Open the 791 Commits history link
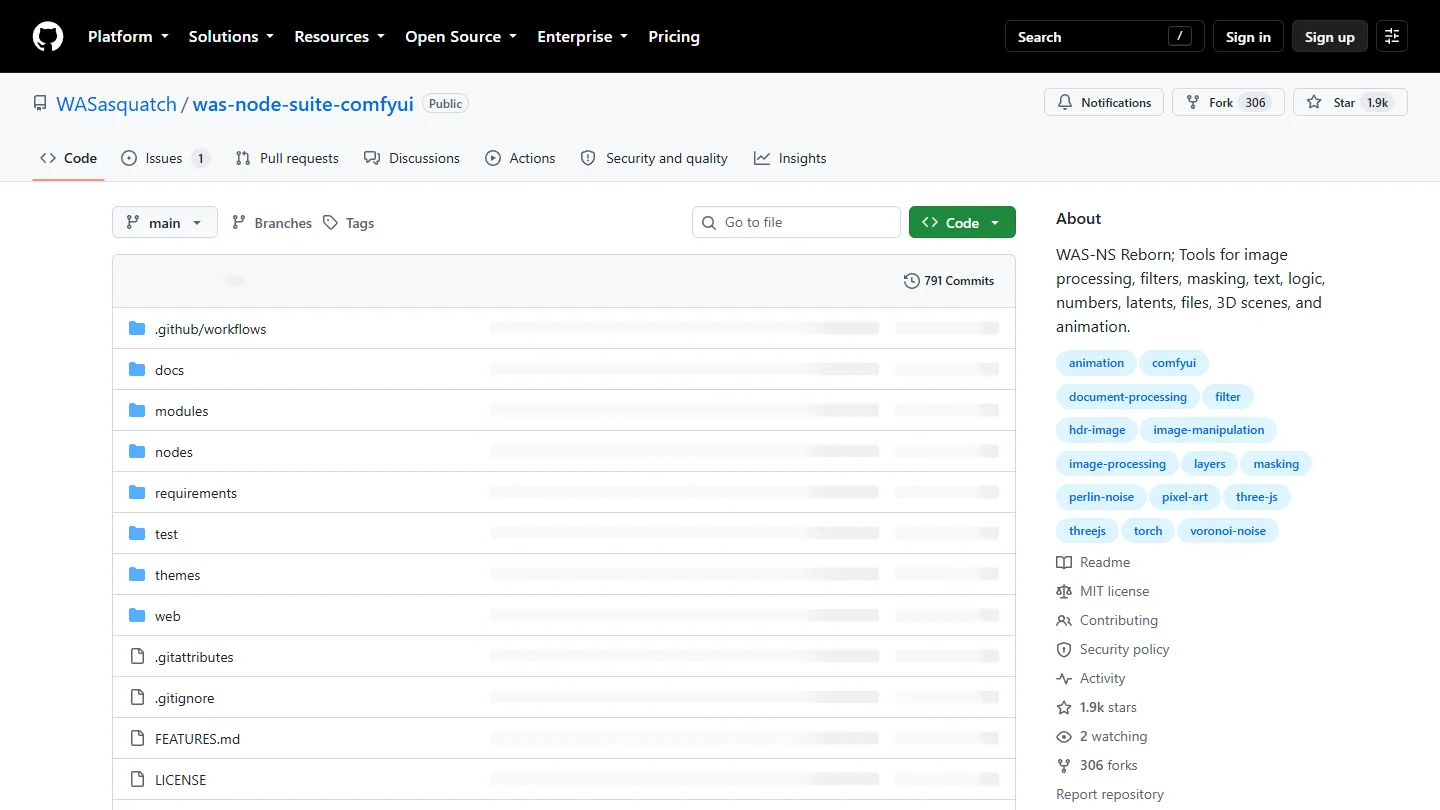This screenshot has height=810, width=1440. 949,281
